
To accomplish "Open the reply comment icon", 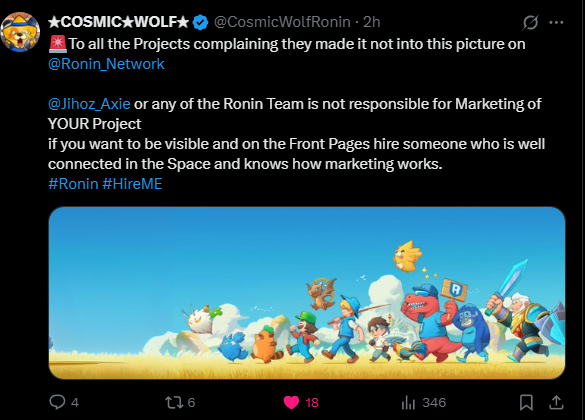I will [x=57, y=402].
